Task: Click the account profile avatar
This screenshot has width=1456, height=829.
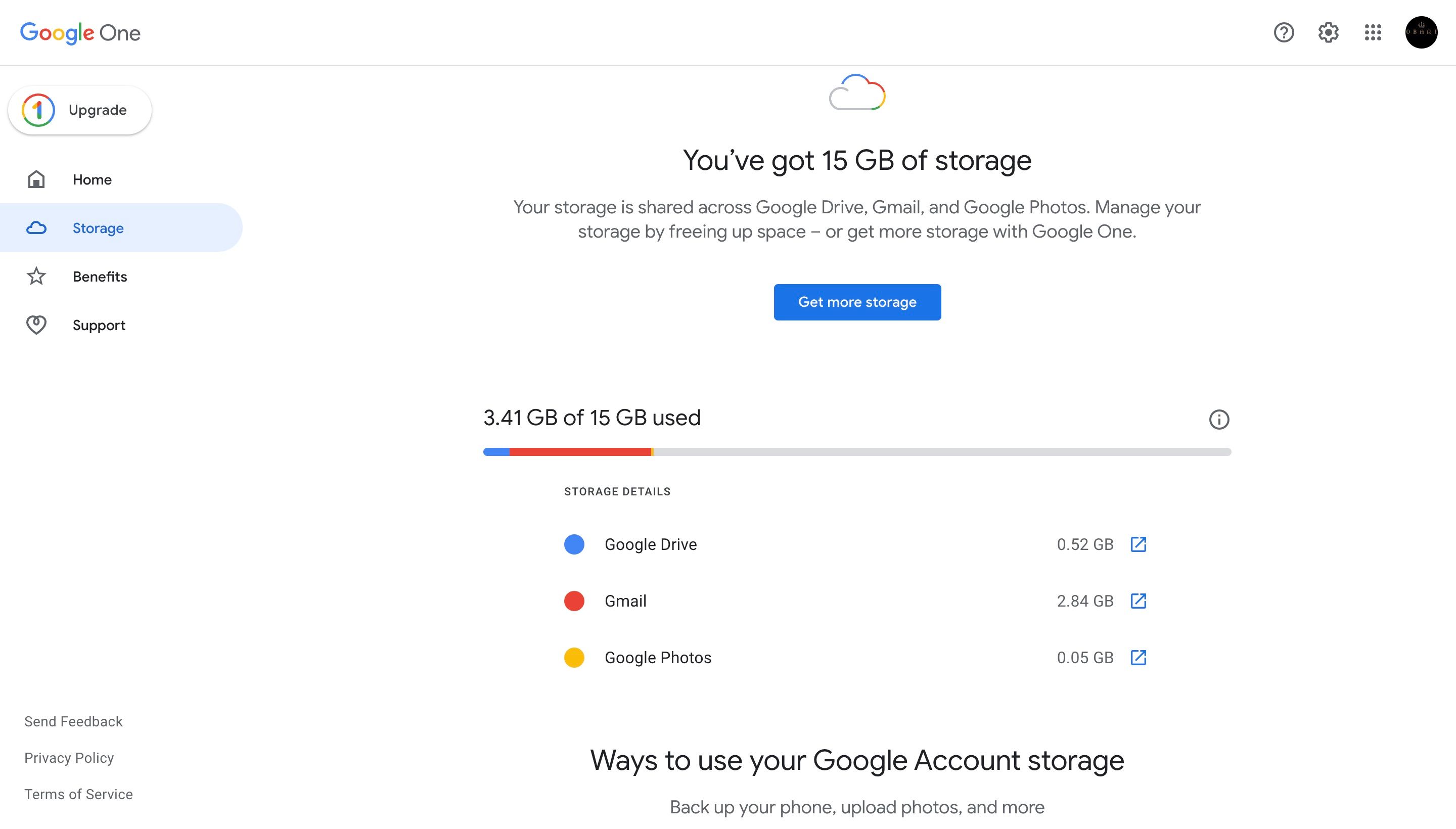Action: [1421, 32]
